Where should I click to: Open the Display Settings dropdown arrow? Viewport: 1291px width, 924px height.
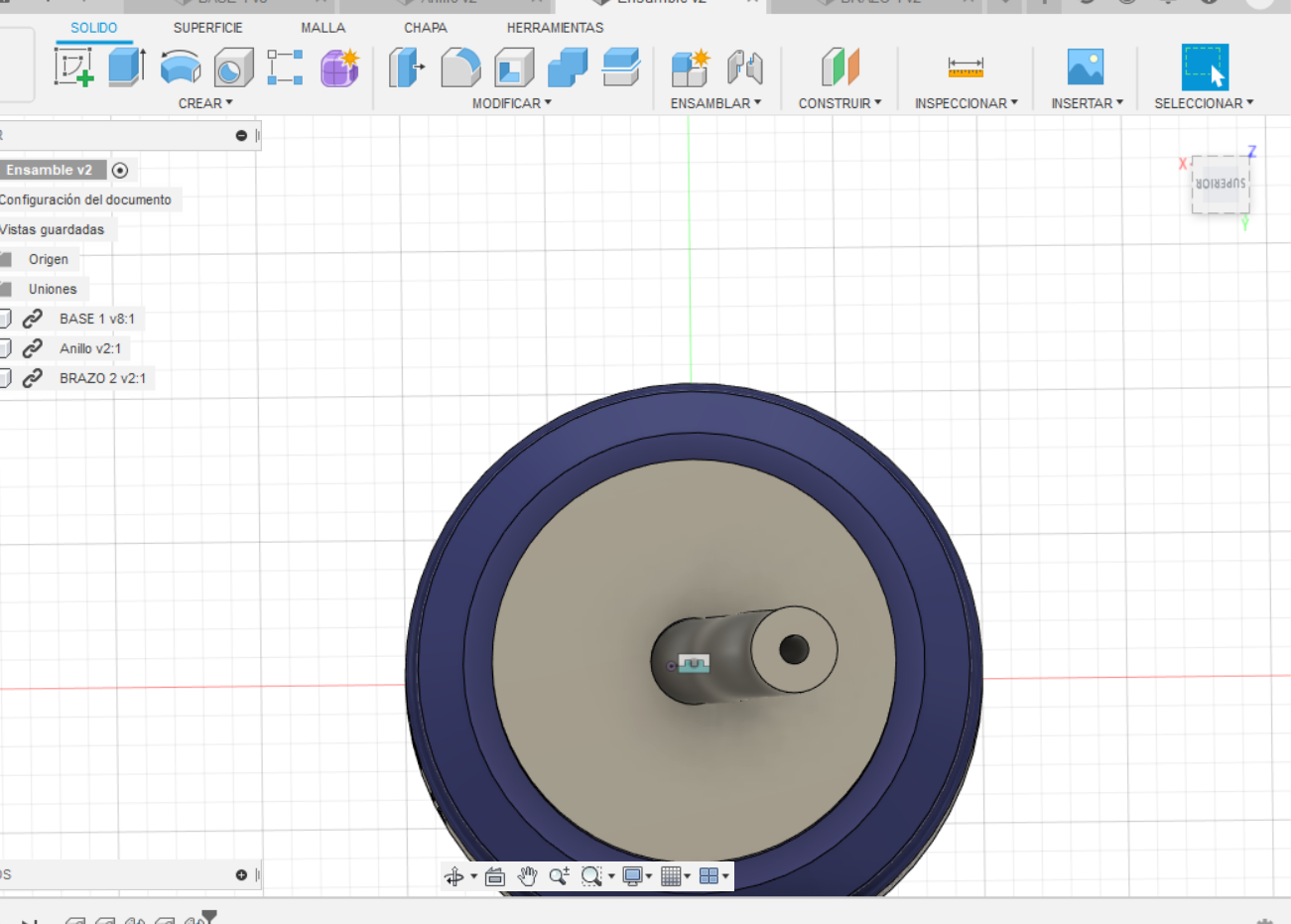(649, 876)
